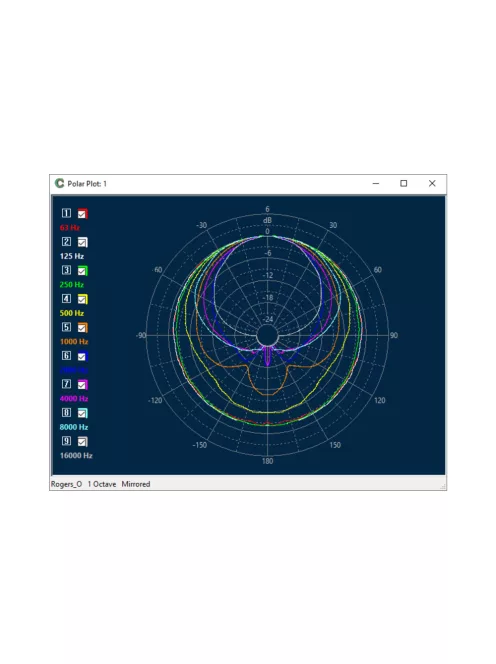Select the red 63 Hz label
The height and width of the screenshot is (664, 496).
(70, 227)
